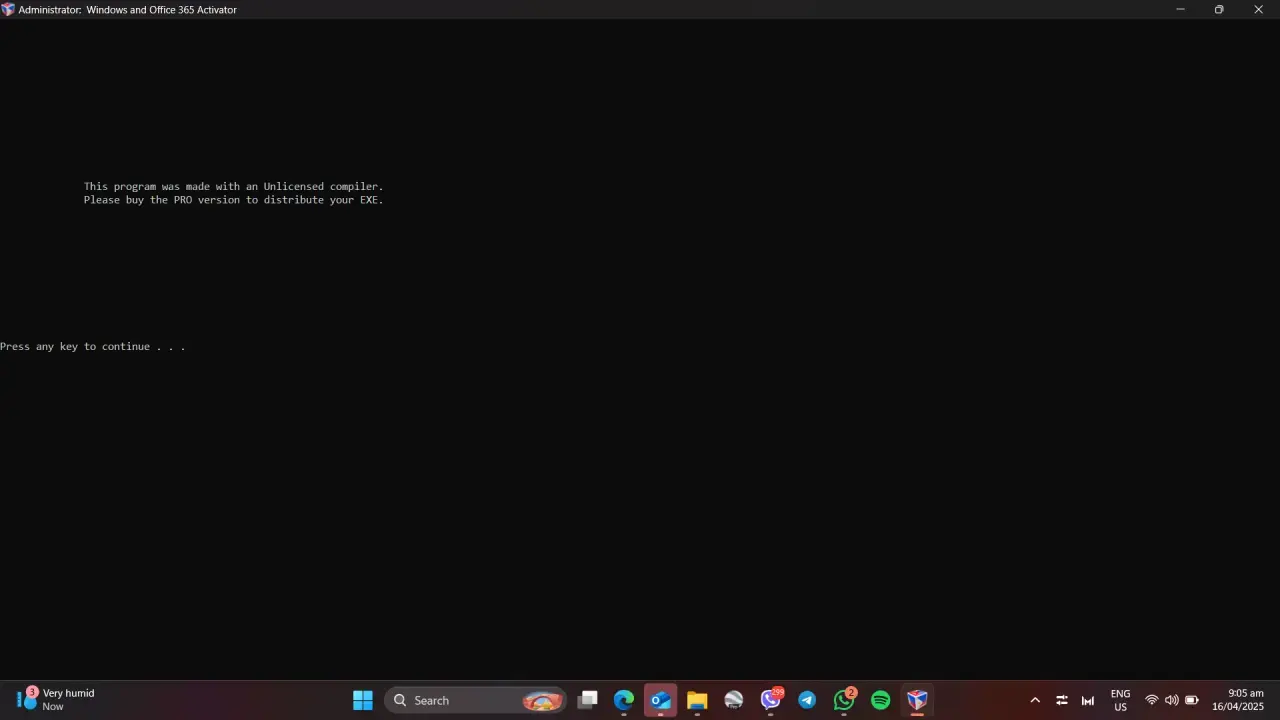Open Telegram from the taskbar
This screenshot has width=1280, height=720.
click(x=807, y=700)
